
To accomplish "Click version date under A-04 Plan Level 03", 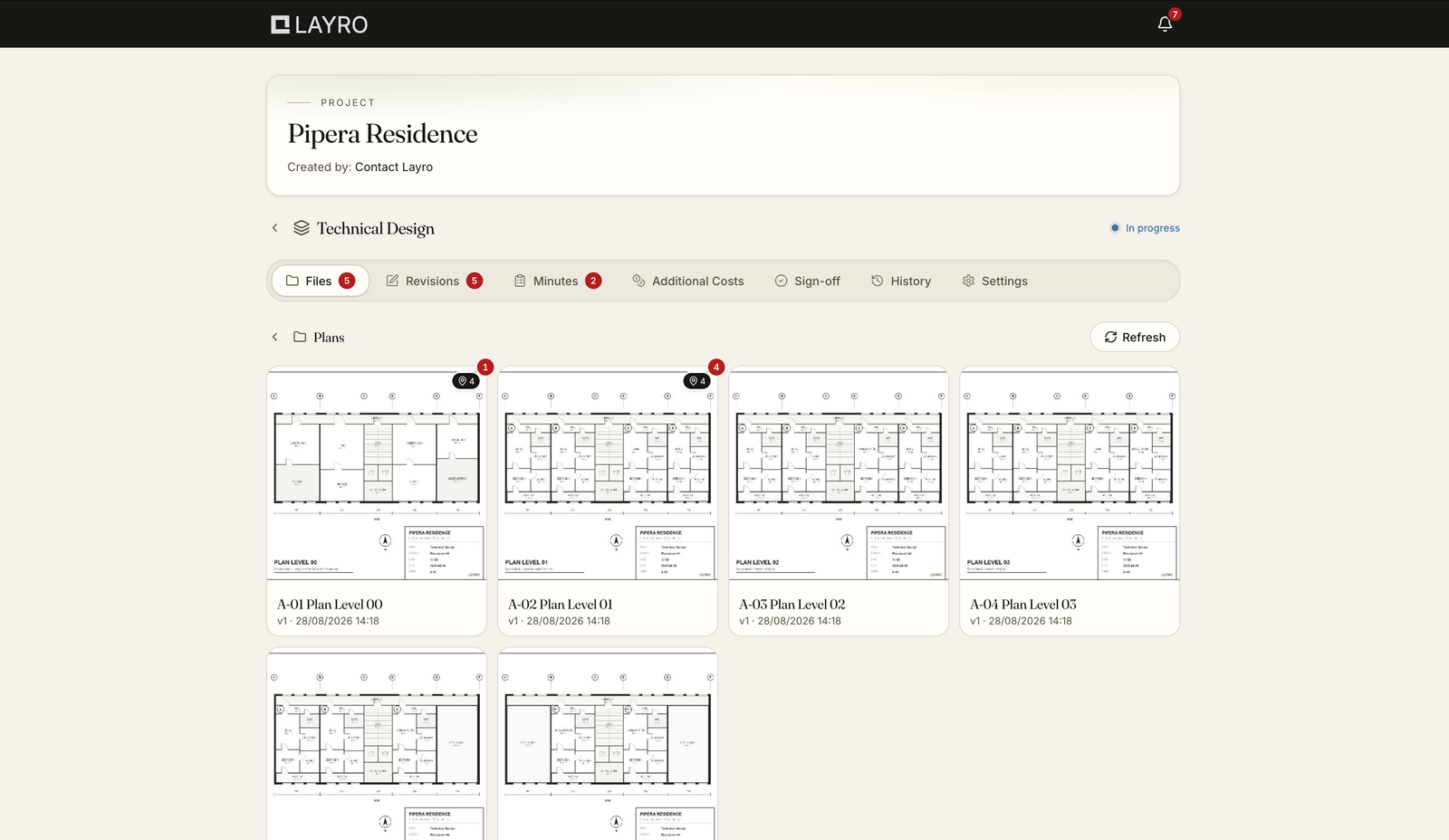I will point(1021,621).
